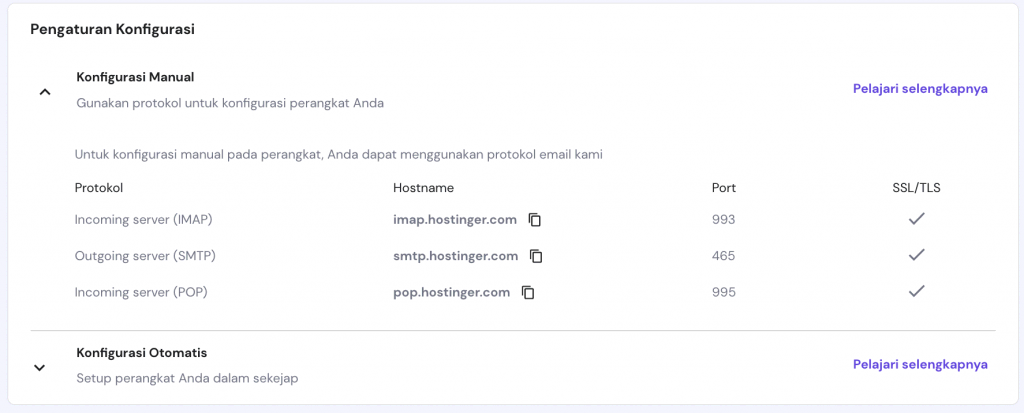Copy the pop.hostinger.com hostname
The height and width of the screenshot is (413, 1024).
528,293
